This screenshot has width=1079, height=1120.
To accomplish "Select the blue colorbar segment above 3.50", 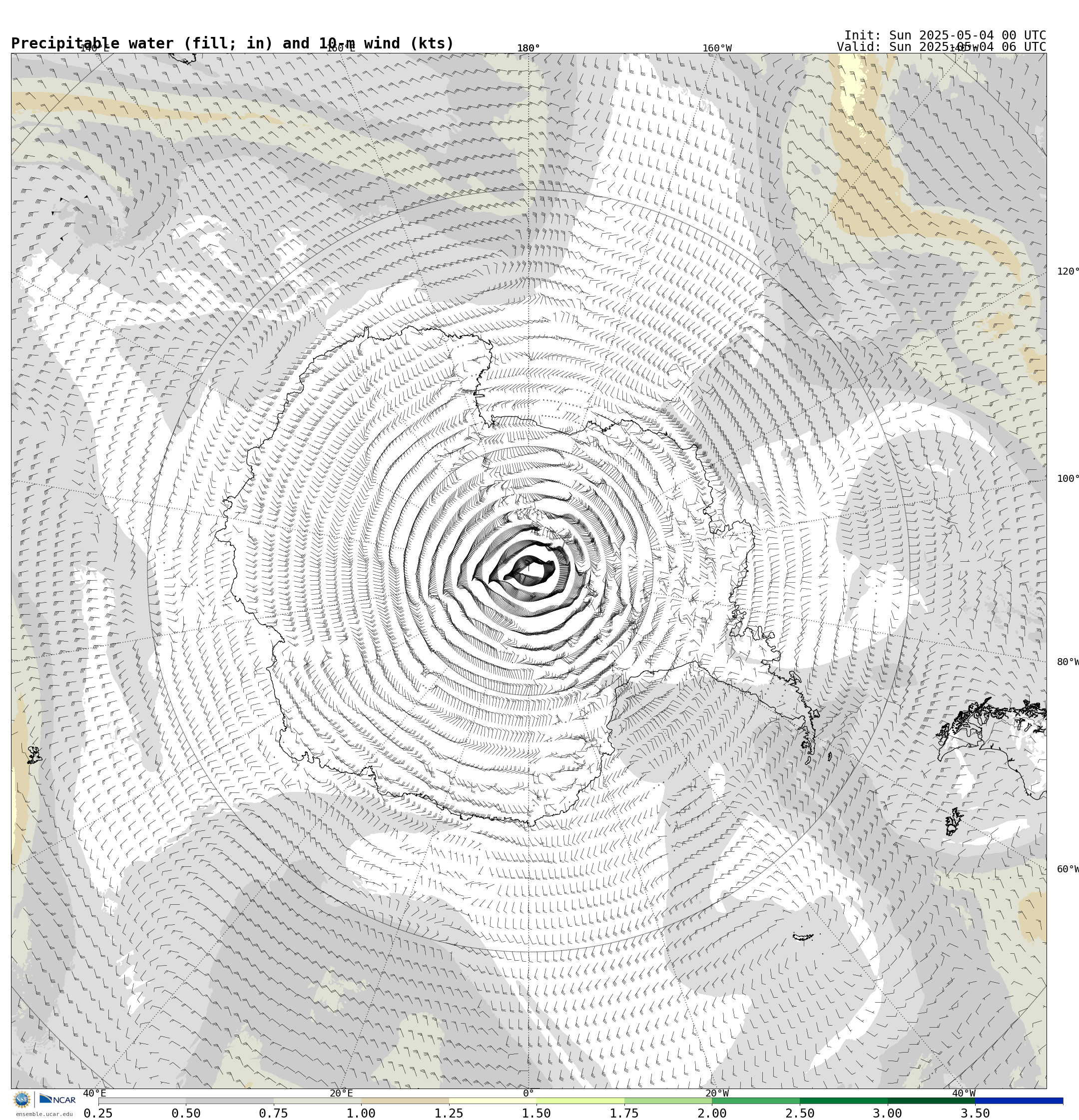I will 1020,1101.
